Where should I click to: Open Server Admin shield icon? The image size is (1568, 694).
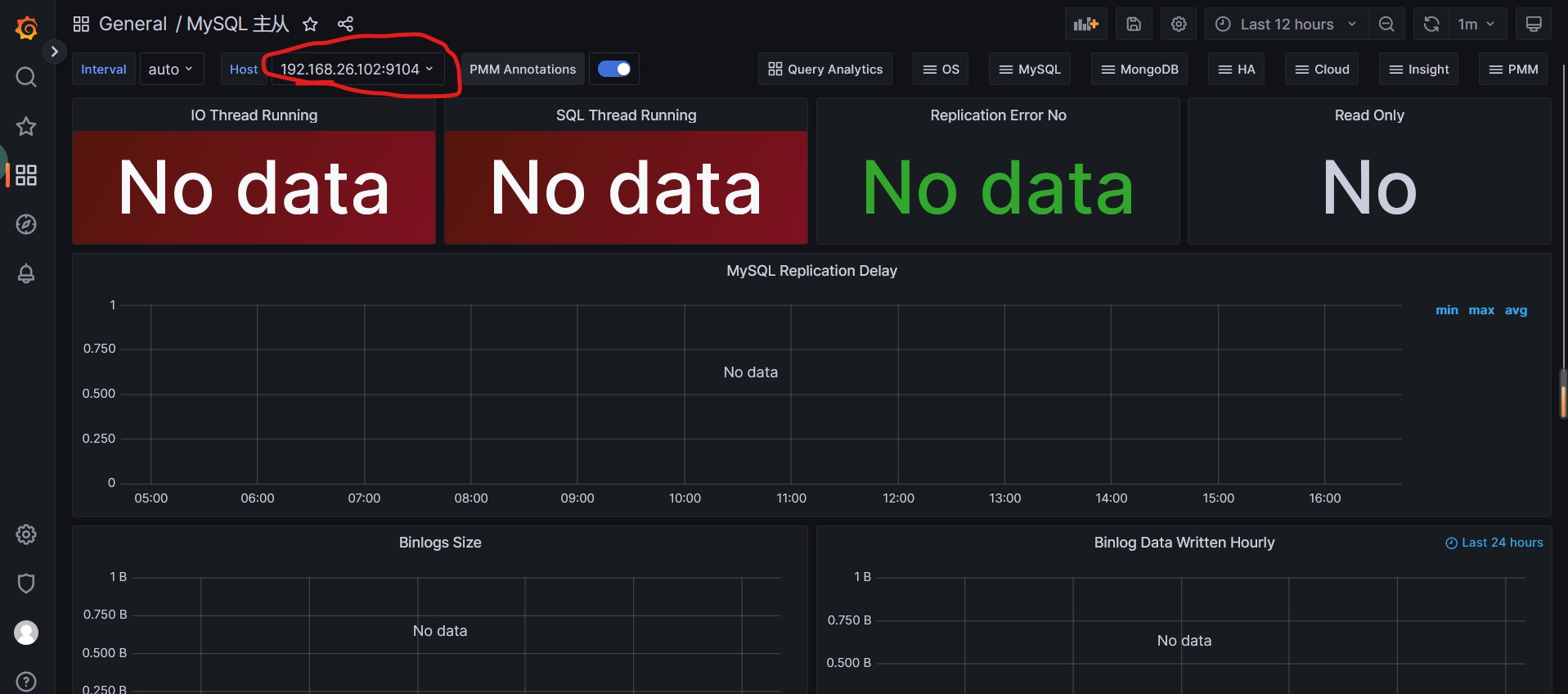point(26,584)
